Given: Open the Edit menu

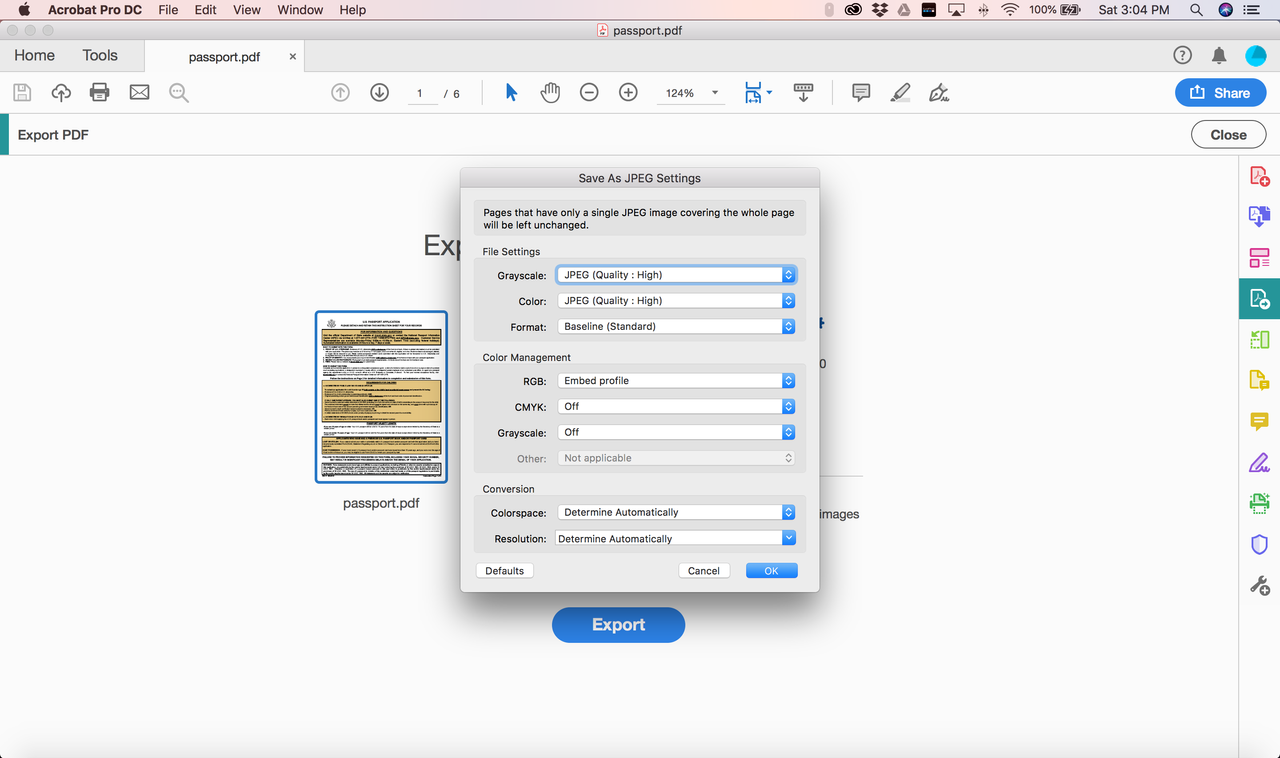Looking at the screenshot, I should point(205,9).
